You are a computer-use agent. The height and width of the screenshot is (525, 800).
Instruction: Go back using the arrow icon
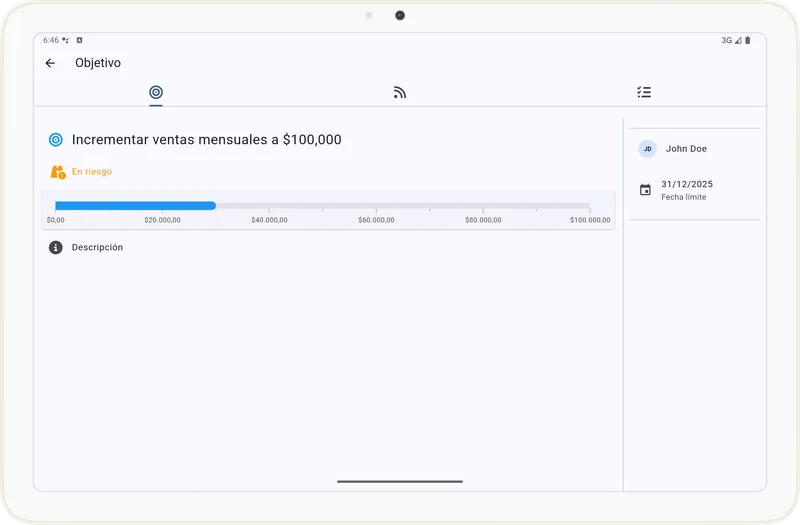pyautogui.click(x=50, y=63)
